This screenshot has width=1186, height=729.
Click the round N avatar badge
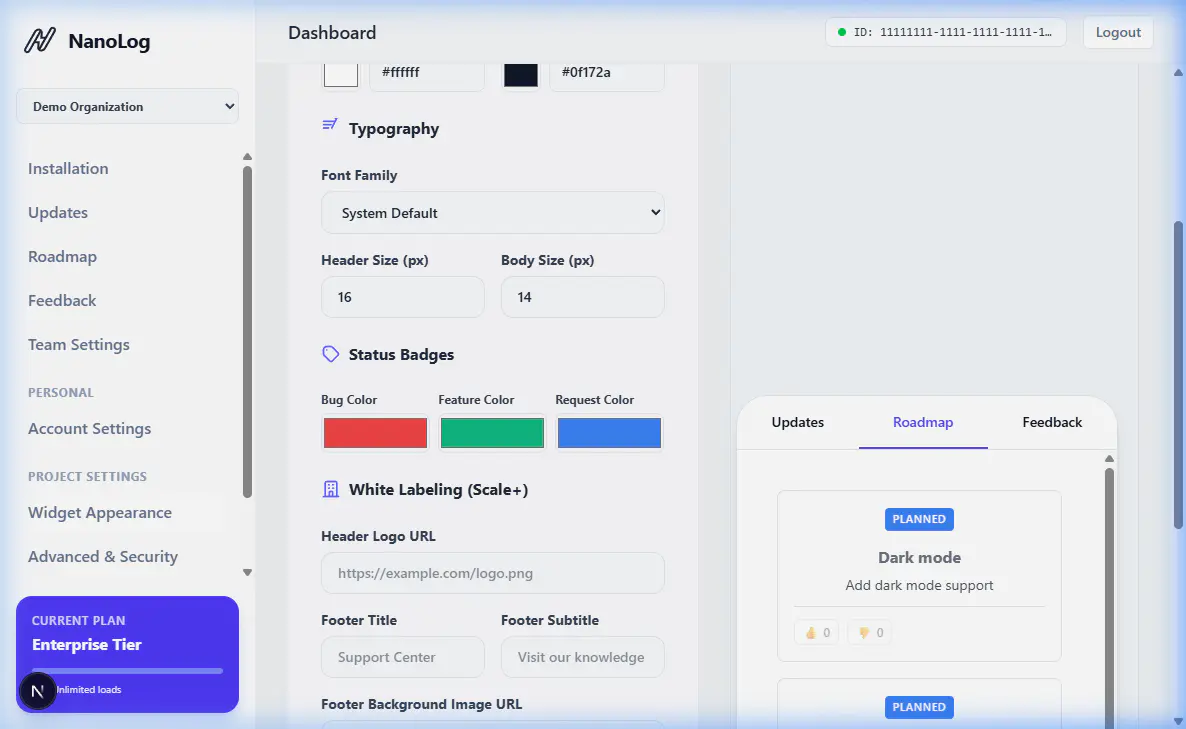38,691
